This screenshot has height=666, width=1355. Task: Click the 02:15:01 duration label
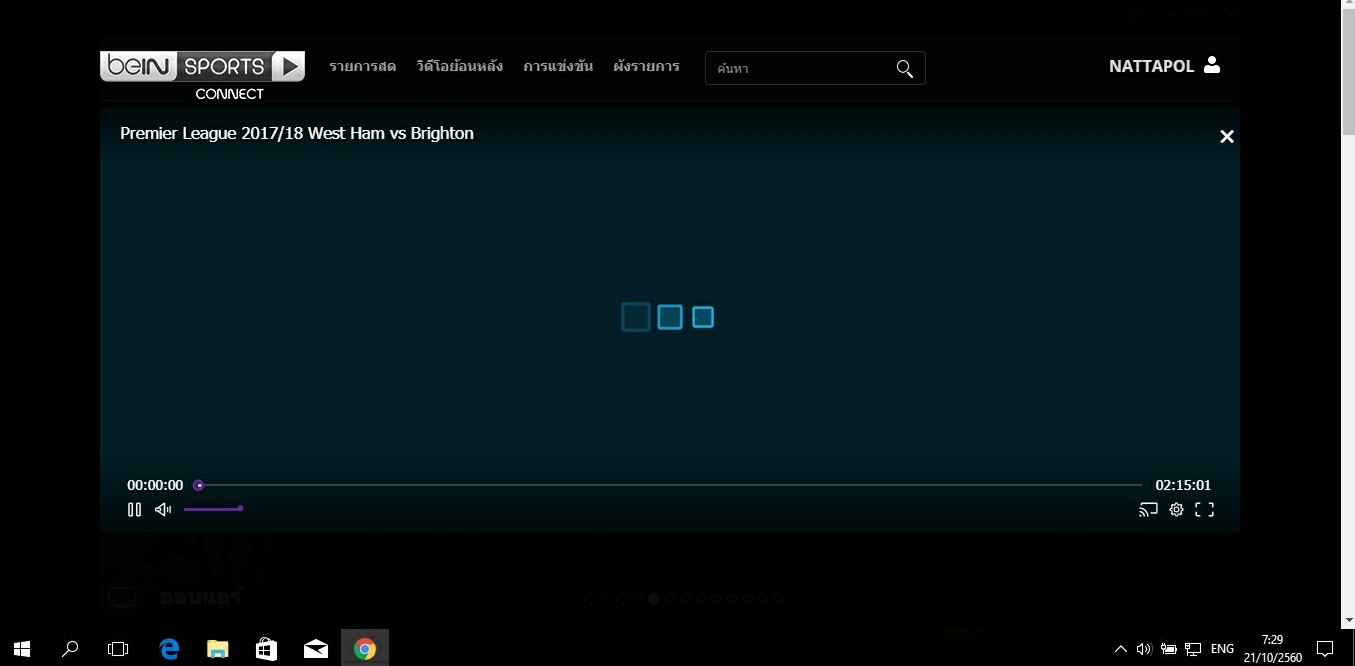point(1183,485)
